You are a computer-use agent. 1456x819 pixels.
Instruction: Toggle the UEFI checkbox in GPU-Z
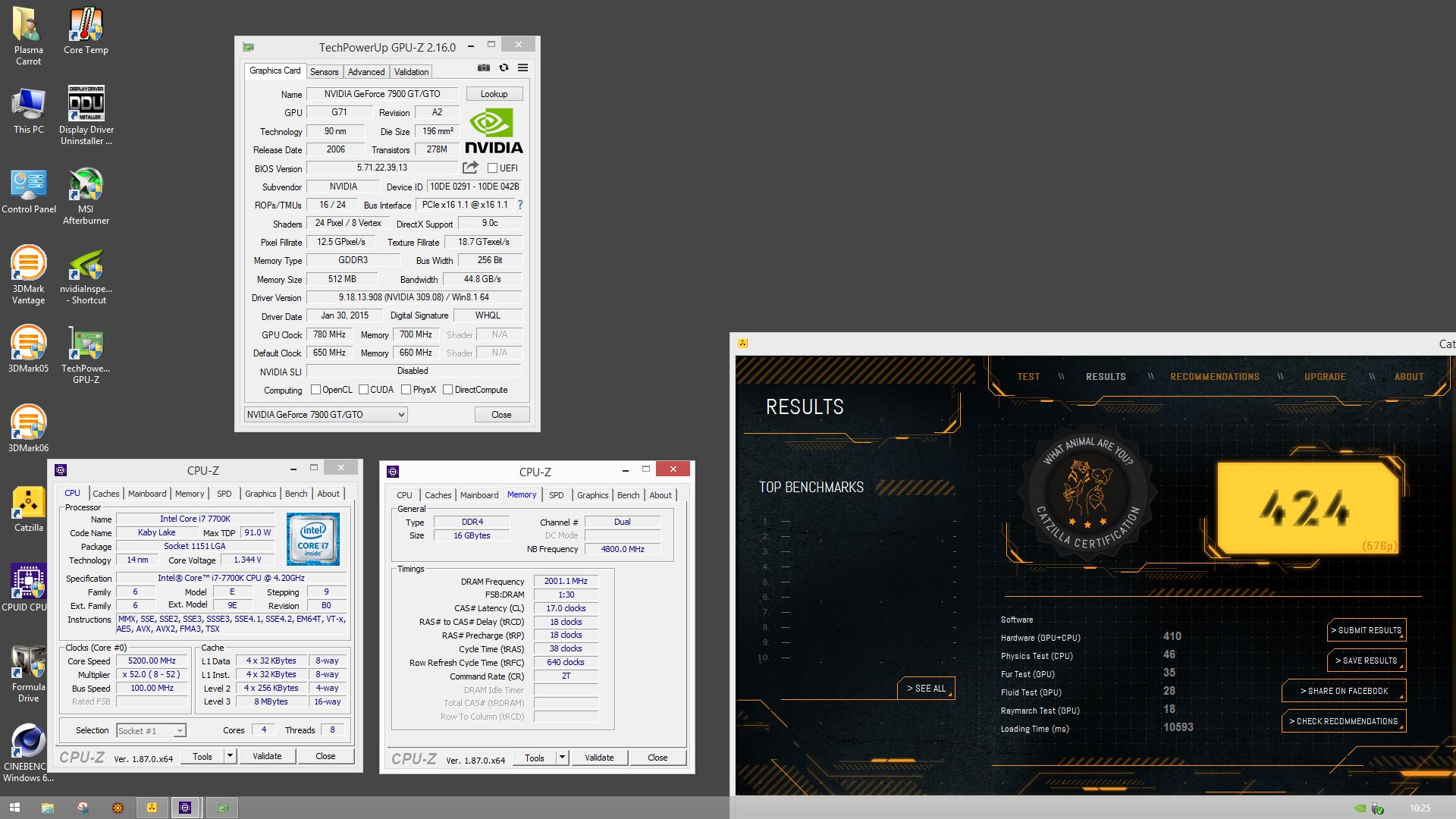[x=492, y=168]
